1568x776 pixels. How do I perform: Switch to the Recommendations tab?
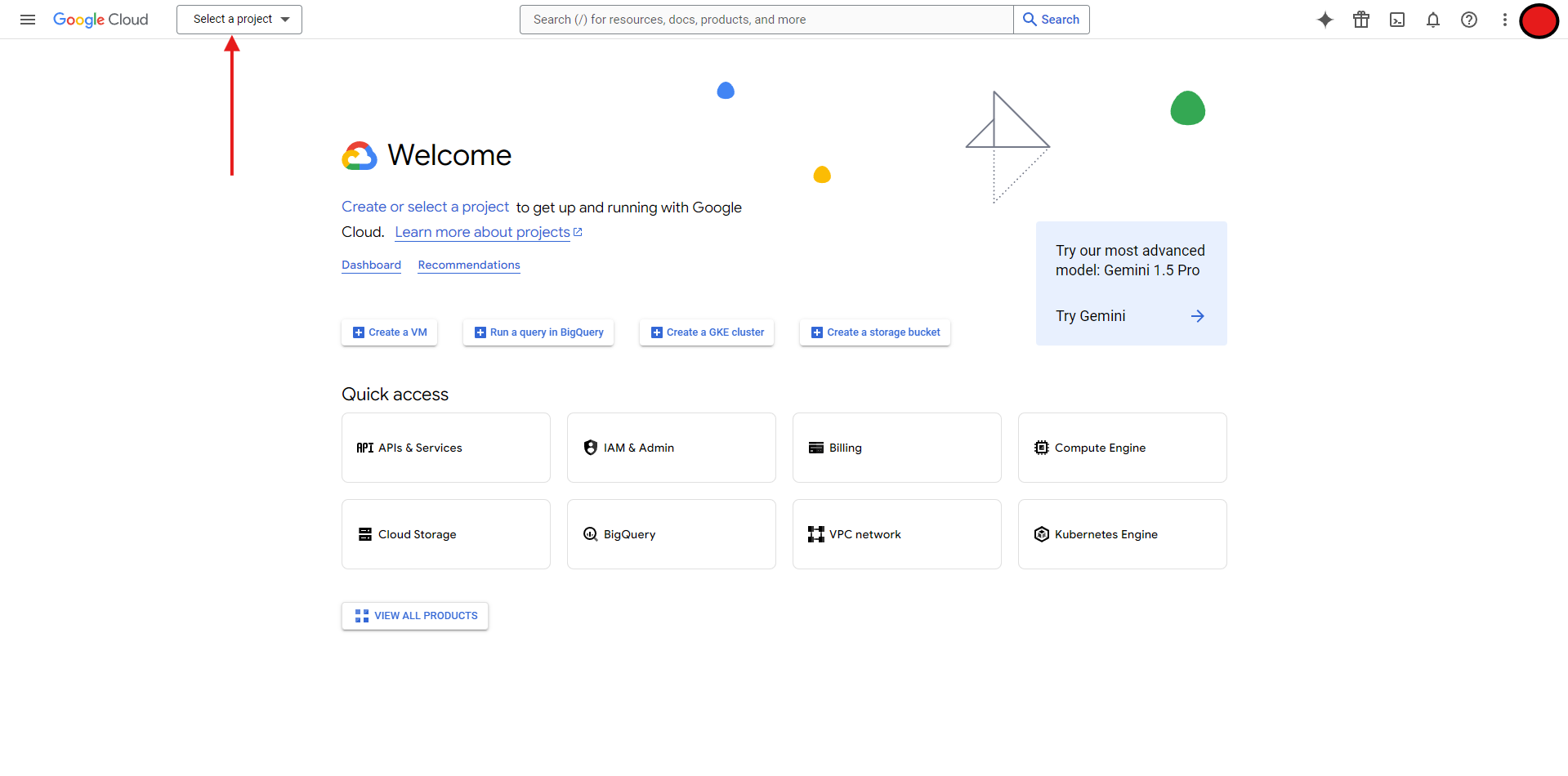click(x=469, y=265)
